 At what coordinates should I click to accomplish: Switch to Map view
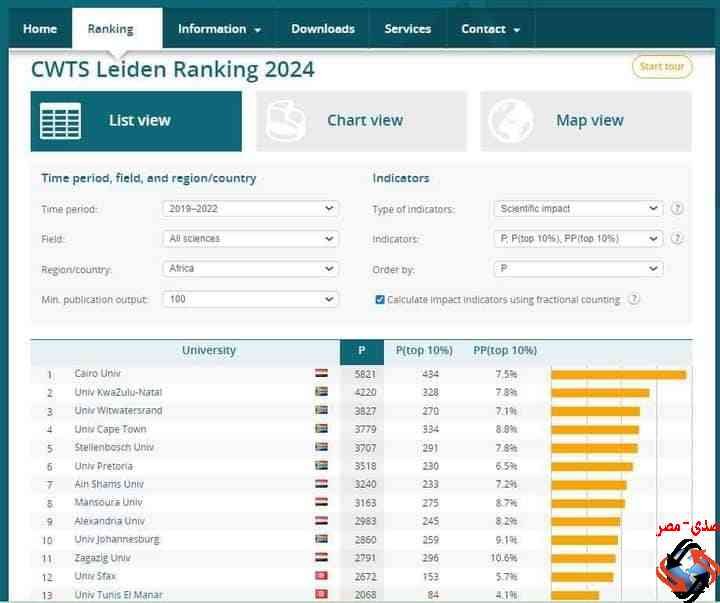click(x=585, y=121)
